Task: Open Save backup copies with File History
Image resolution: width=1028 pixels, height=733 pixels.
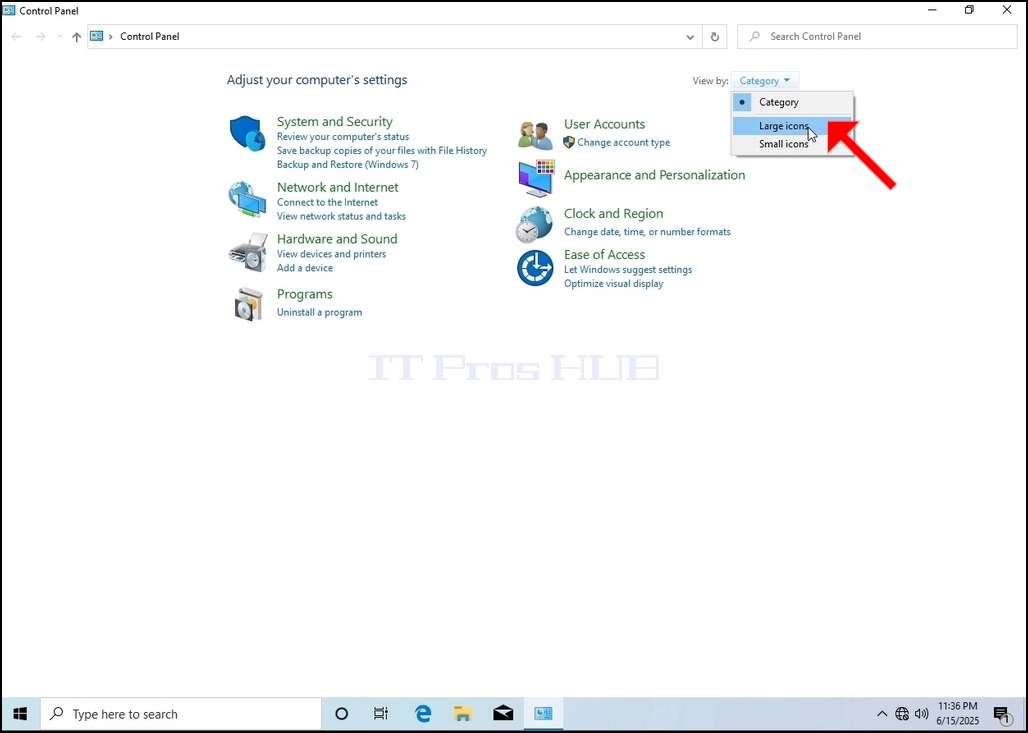Action: [x=382, y=150]
